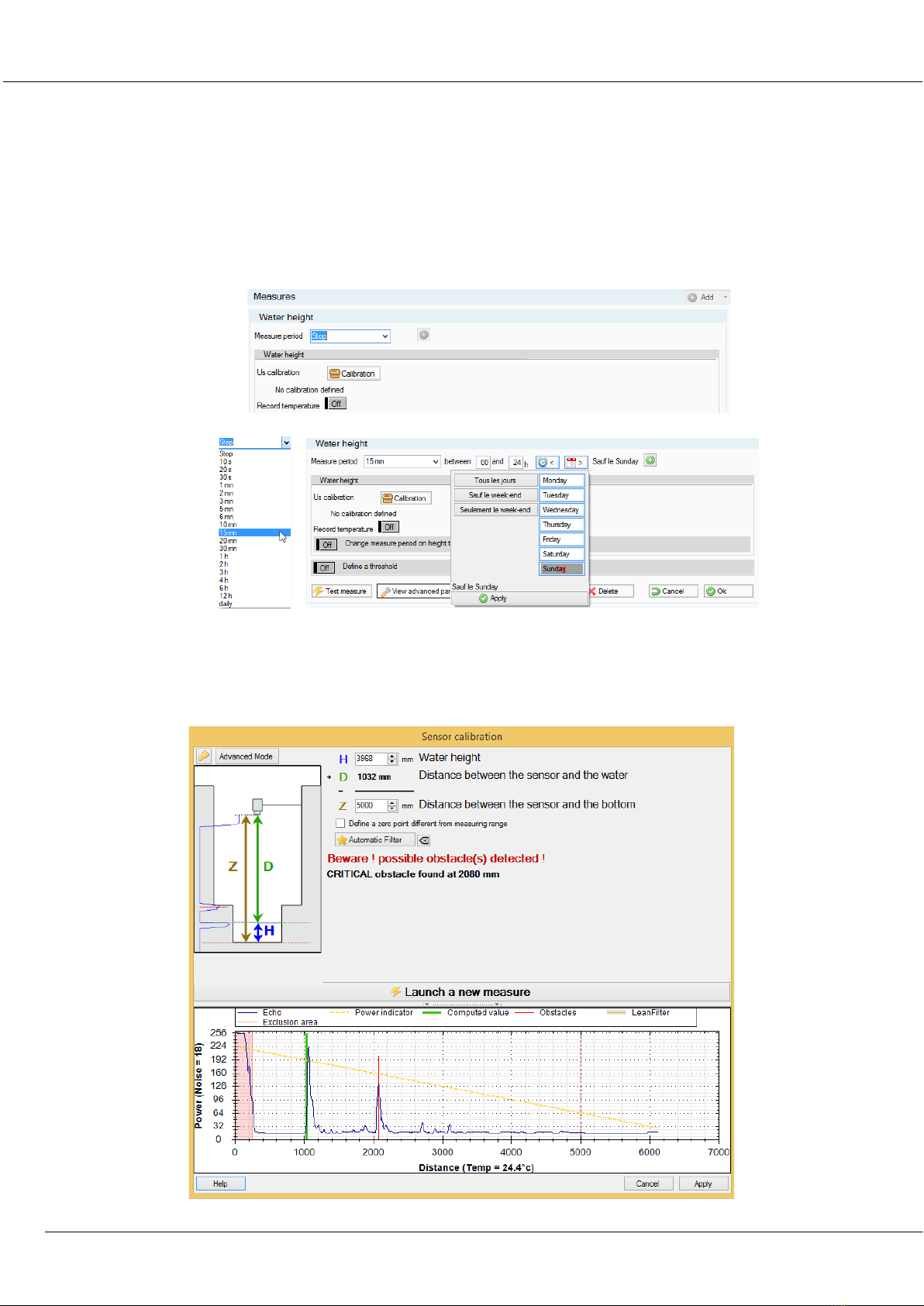Toggle Wednesday in the day picker

point(562,510)
